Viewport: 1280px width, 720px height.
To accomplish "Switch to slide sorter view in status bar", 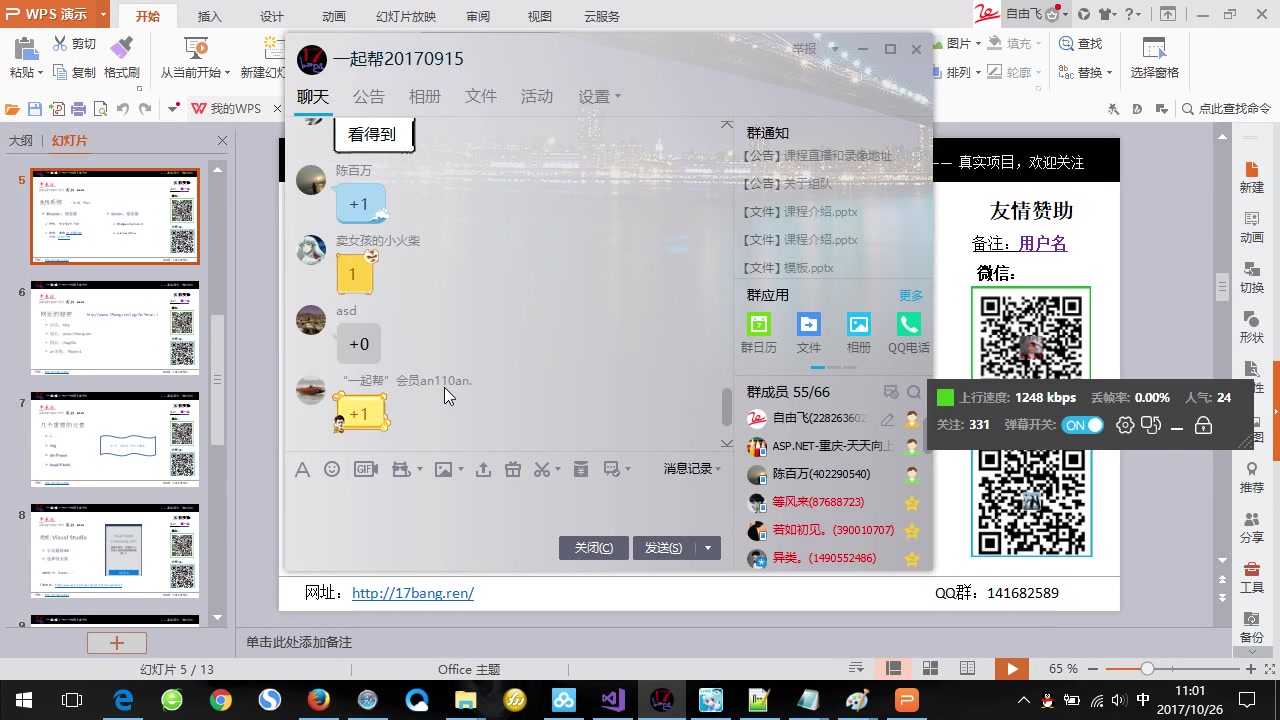I will [930, 668].
